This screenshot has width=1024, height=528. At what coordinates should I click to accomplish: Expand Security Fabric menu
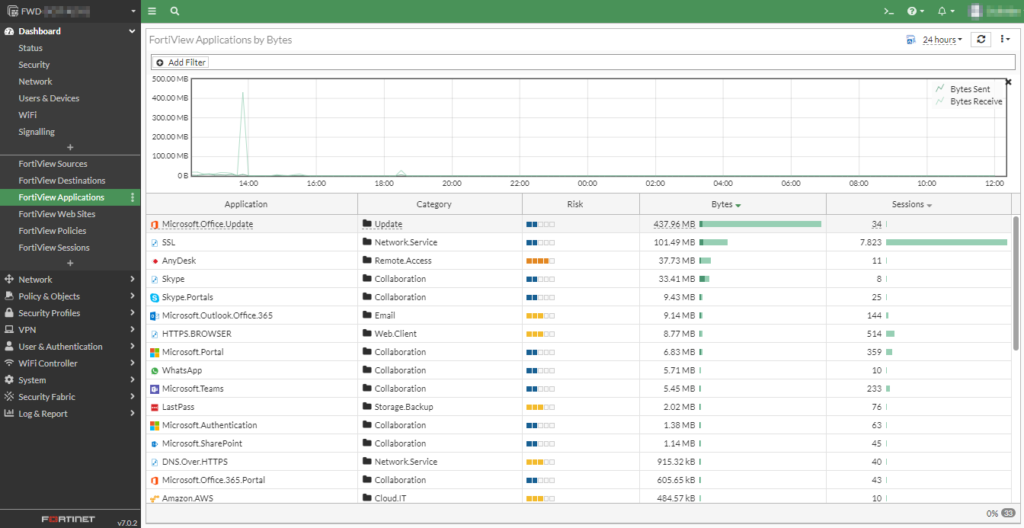[x=71, y=397]
